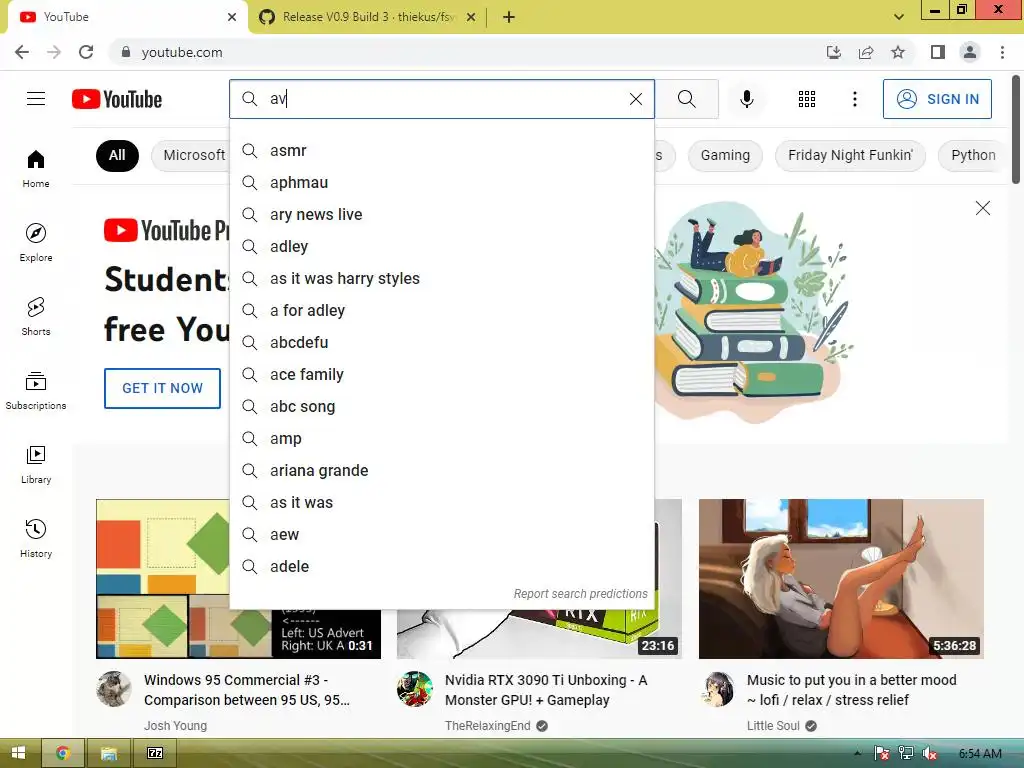This screenshot has height=768, width=1024.
Task: Open a new browser tab
Action: click(x=509, y=17)
